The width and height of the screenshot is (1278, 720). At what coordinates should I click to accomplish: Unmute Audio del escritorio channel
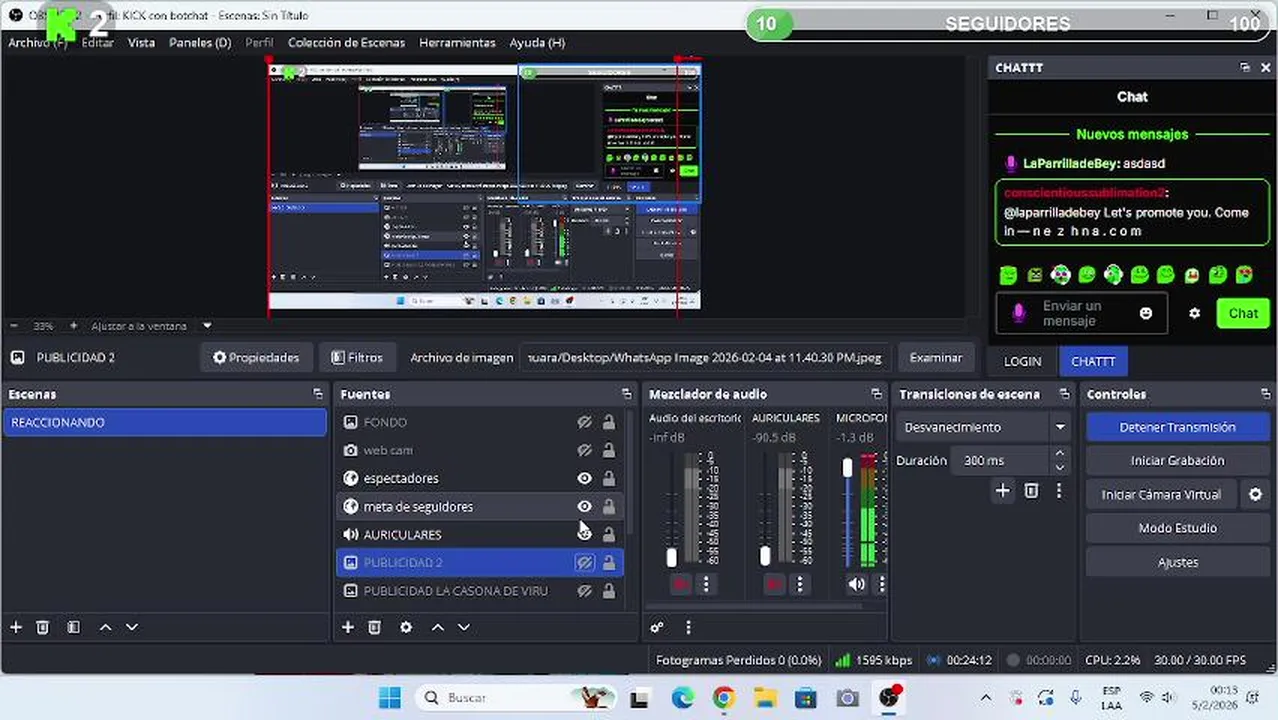(x=681, y=584)
